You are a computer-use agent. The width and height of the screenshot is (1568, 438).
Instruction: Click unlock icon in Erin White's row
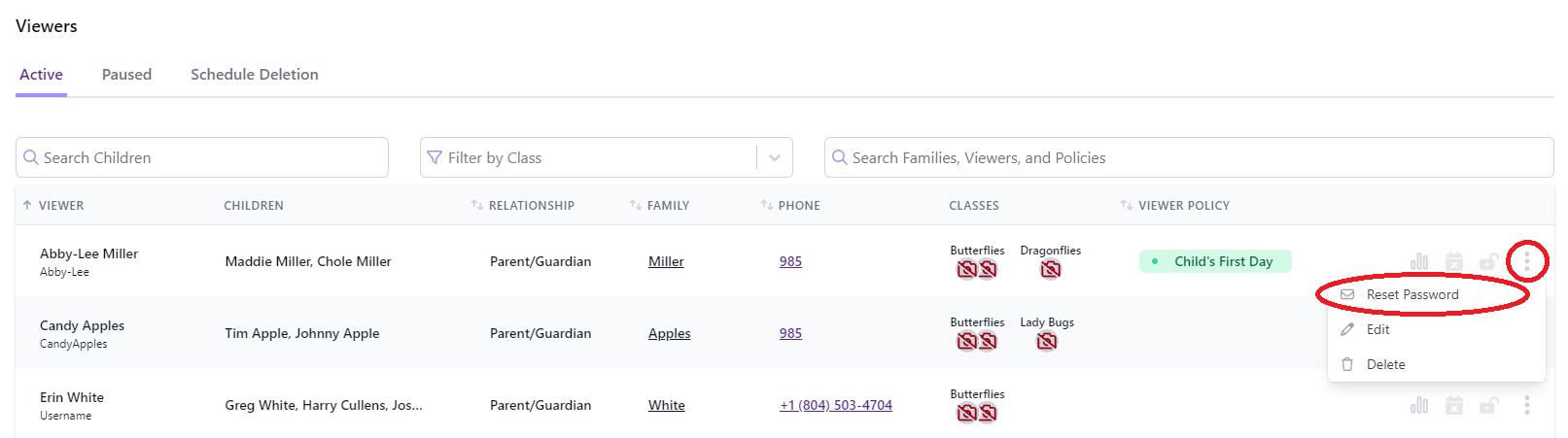[x=1488, y=405]
